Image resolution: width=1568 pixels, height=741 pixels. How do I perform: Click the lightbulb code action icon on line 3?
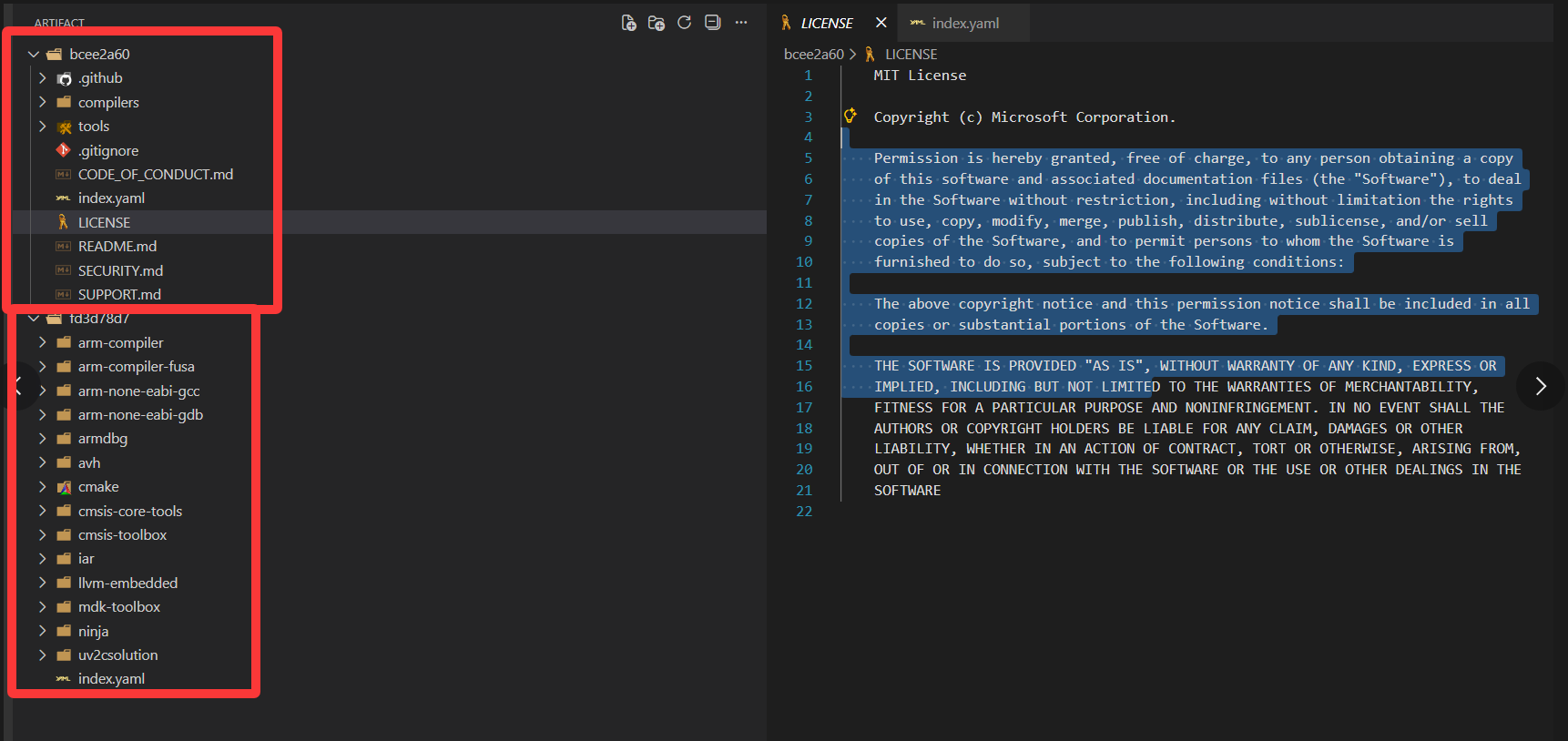[x=850, y=116]
